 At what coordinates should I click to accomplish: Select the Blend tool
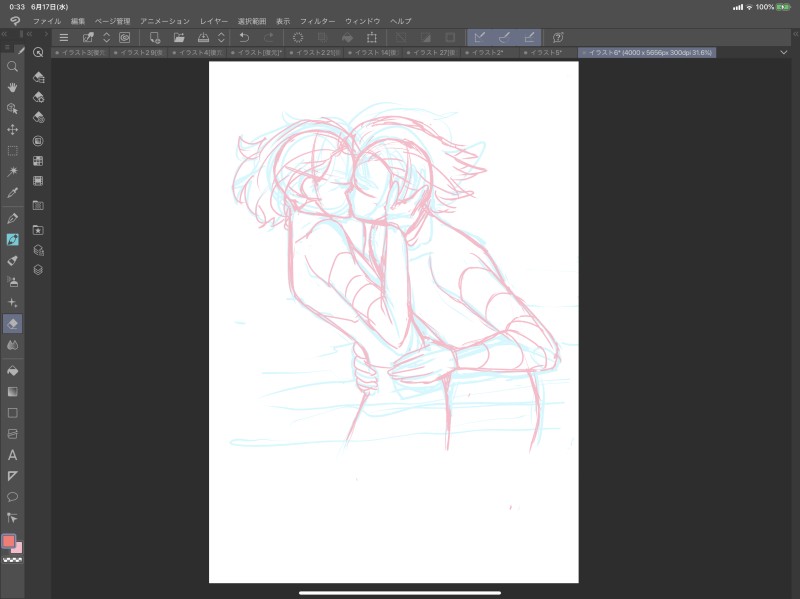pyautogui.click(x=12, y=345)
